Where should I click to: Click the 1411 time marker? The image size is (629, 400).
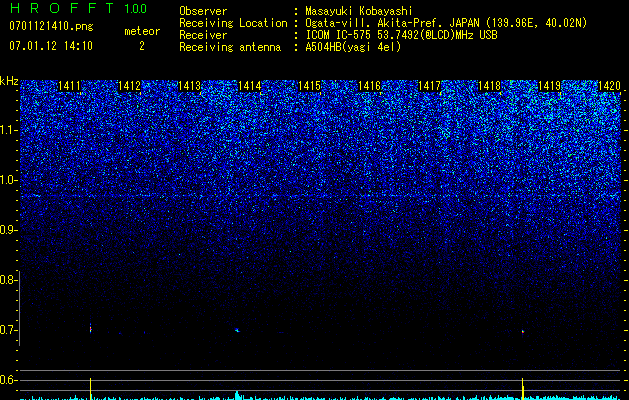pos(69,86)
